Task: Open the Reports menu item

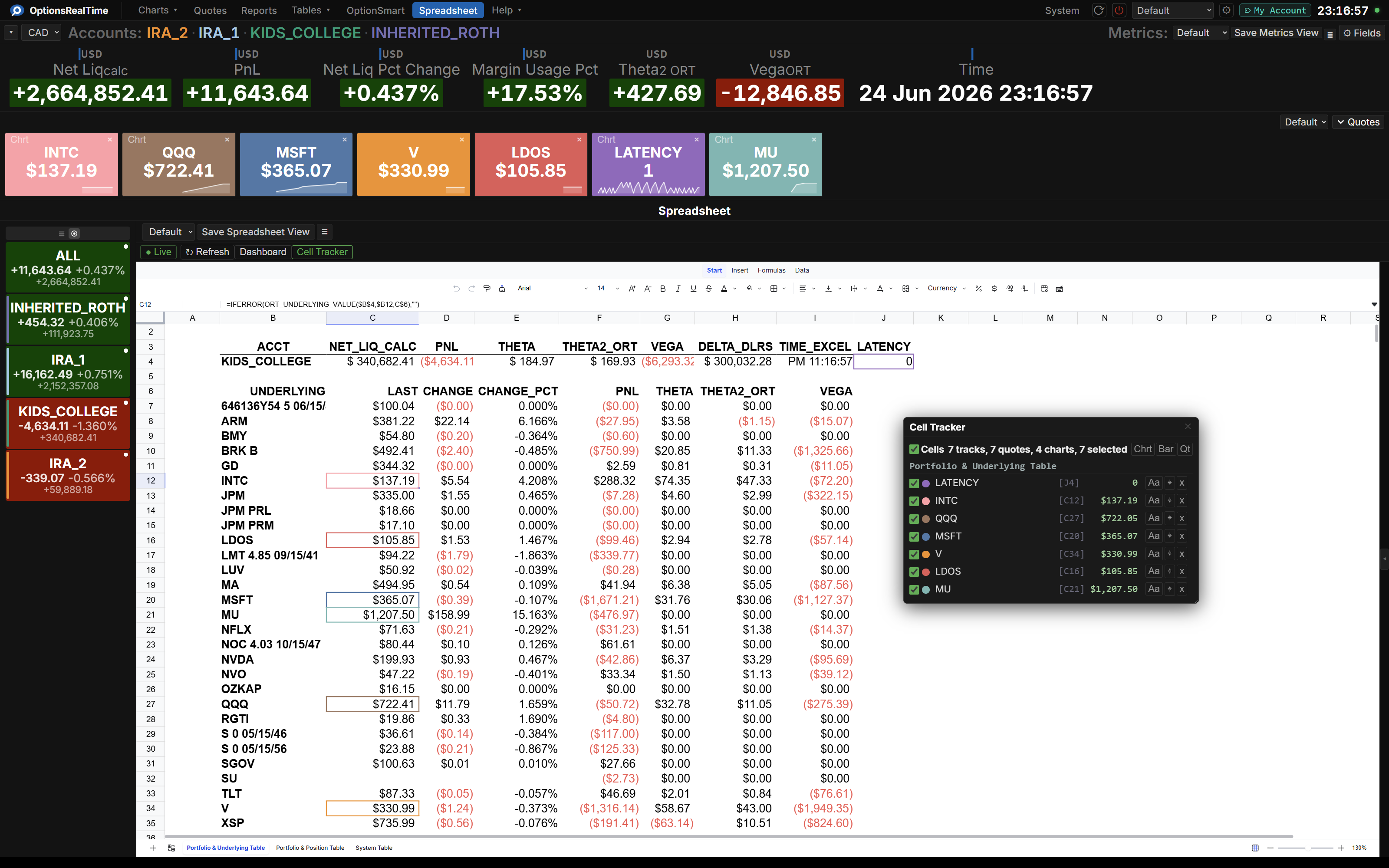Action: [258, 10]
